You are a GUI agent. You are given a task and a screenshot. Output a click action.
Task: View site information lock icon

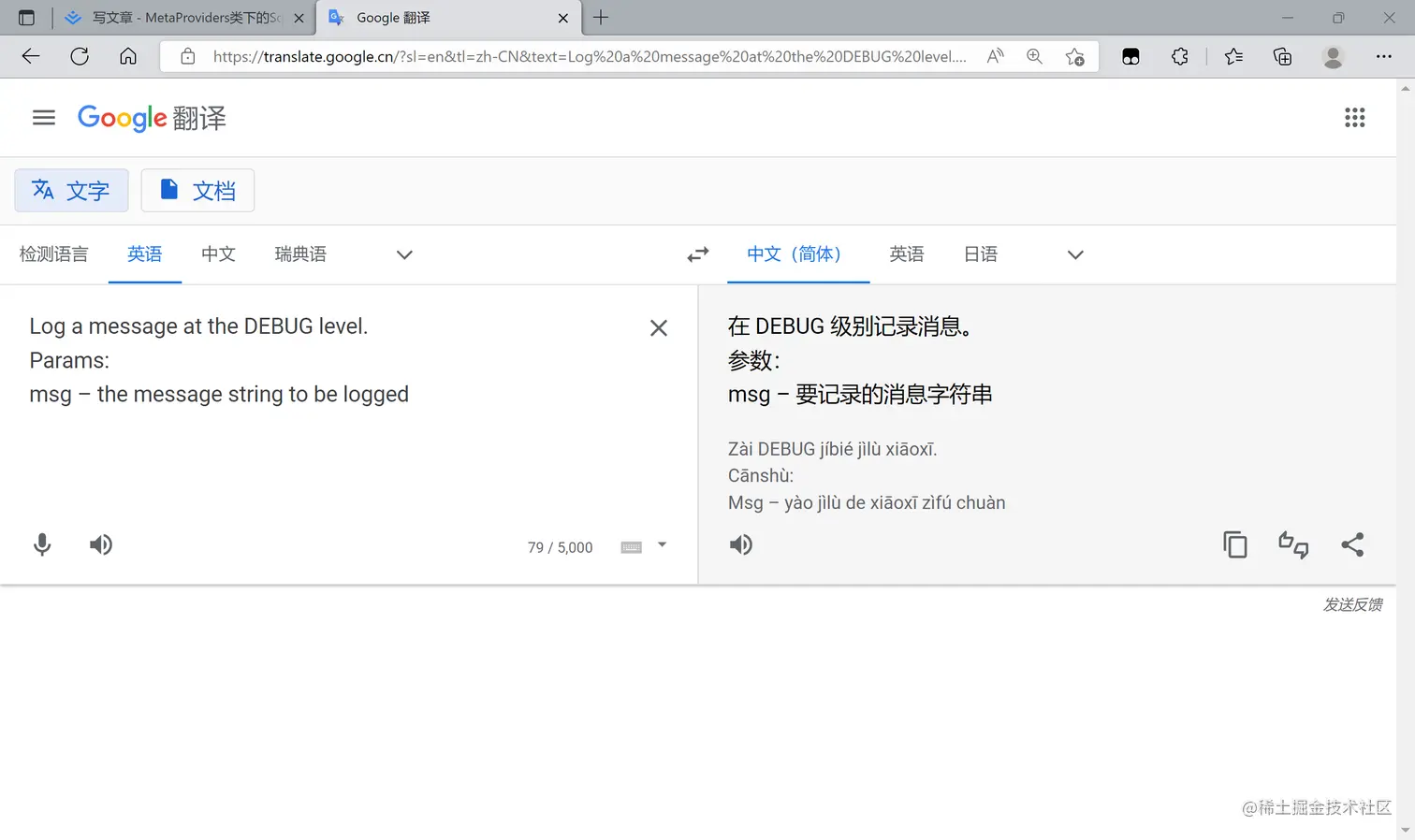188,56
